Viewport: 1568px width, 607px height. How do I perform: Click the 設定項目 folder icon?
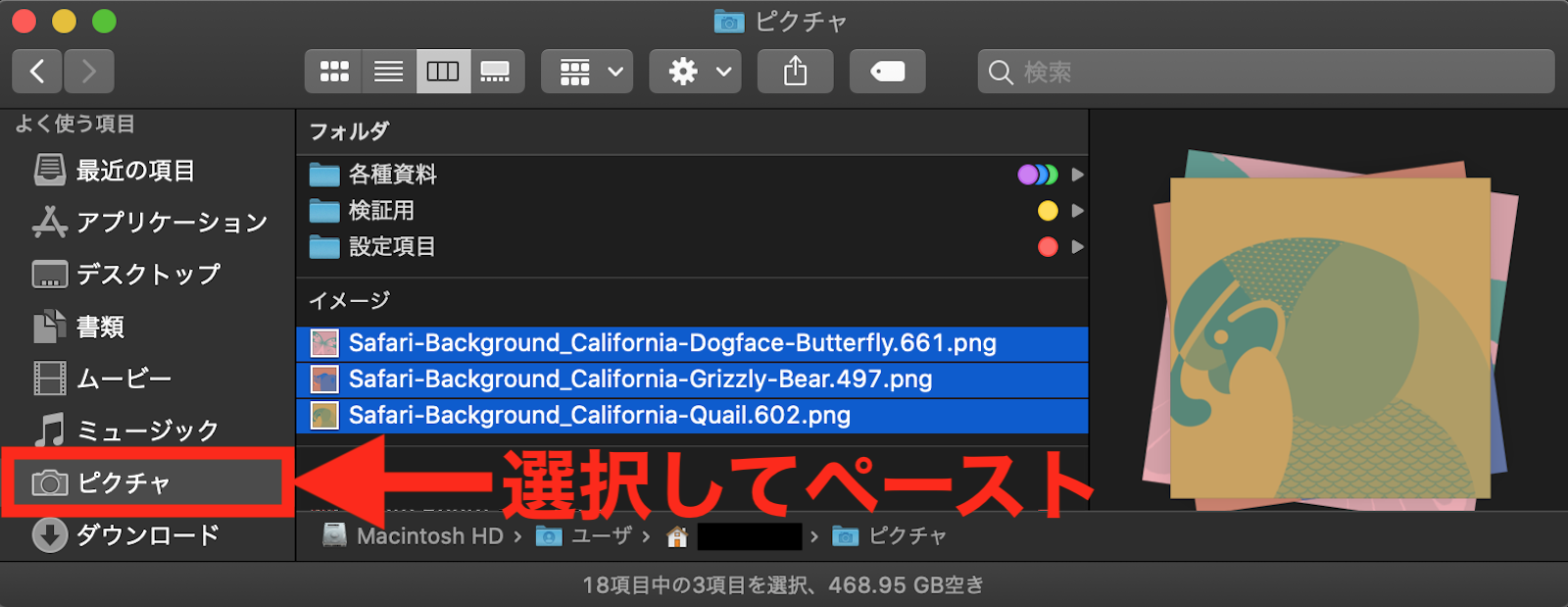(324, 247)
